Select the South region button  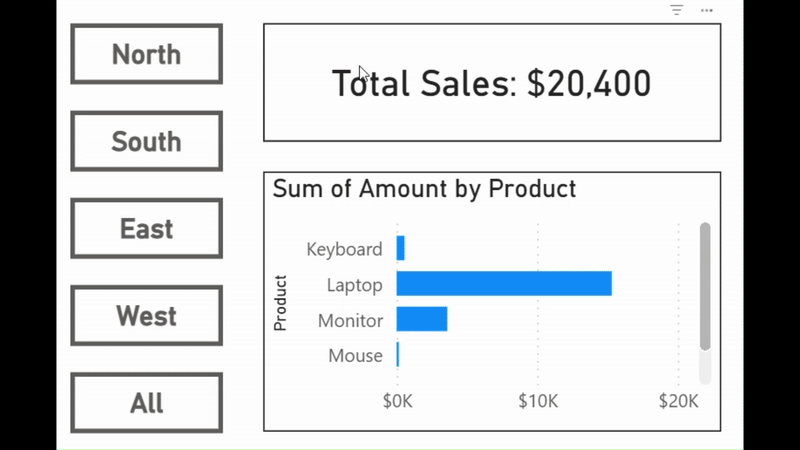pyautogui.click(x=146, y=141)
